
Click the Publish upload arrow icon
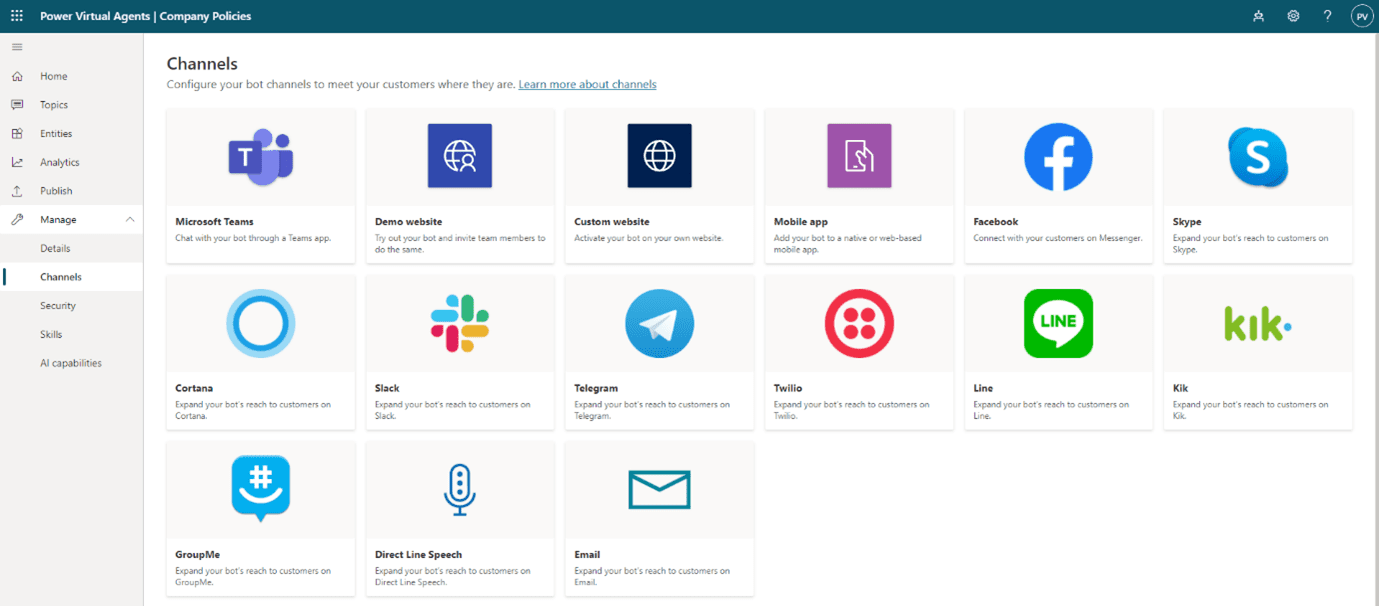[x=17, y=191]
